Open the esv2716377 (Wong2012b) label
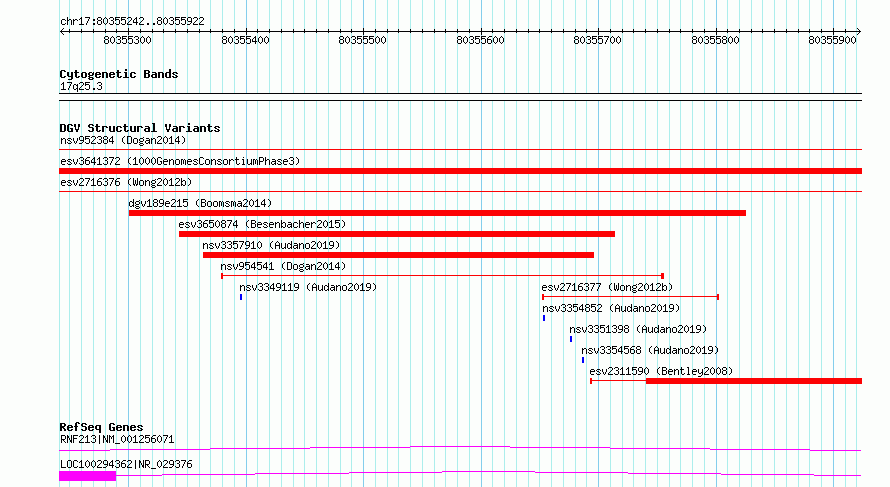 pyautogui.click(x=607, y=287)
